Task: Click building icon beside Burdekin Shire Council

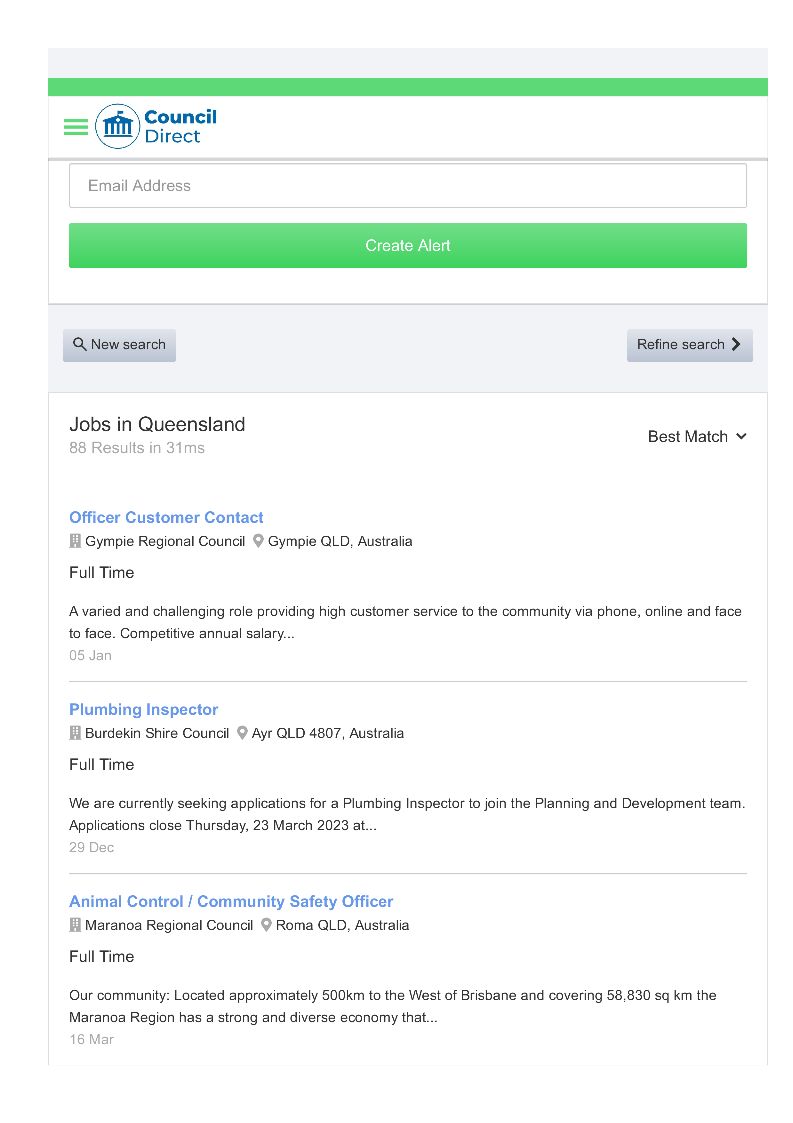Action: tap(75, 733)
